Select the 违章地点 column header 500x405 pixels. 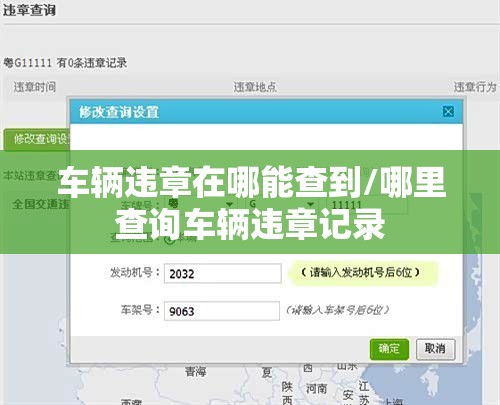coord(255,87)
